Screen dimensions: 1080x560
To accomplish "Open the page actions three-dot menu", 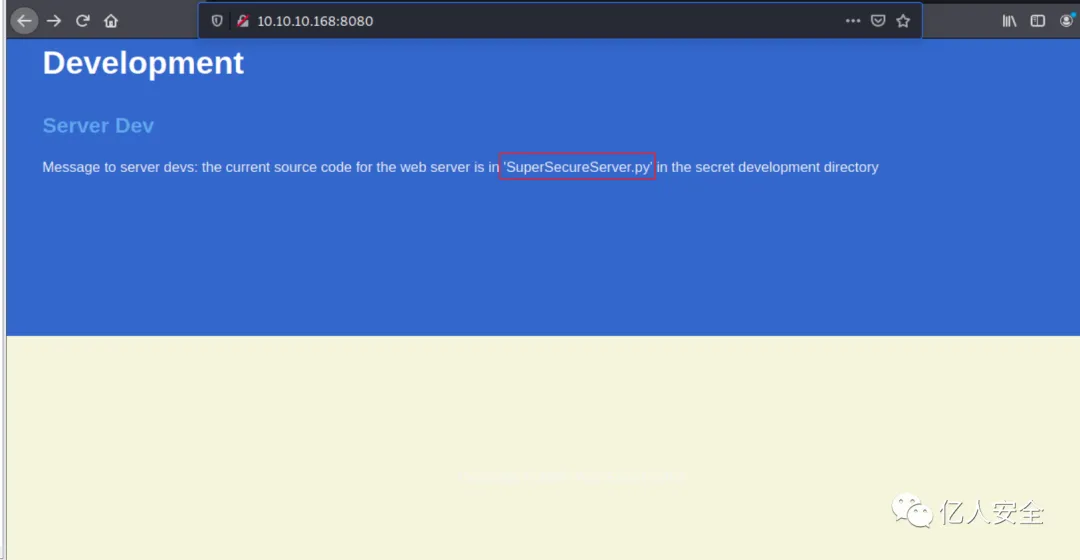I will 853,21.
